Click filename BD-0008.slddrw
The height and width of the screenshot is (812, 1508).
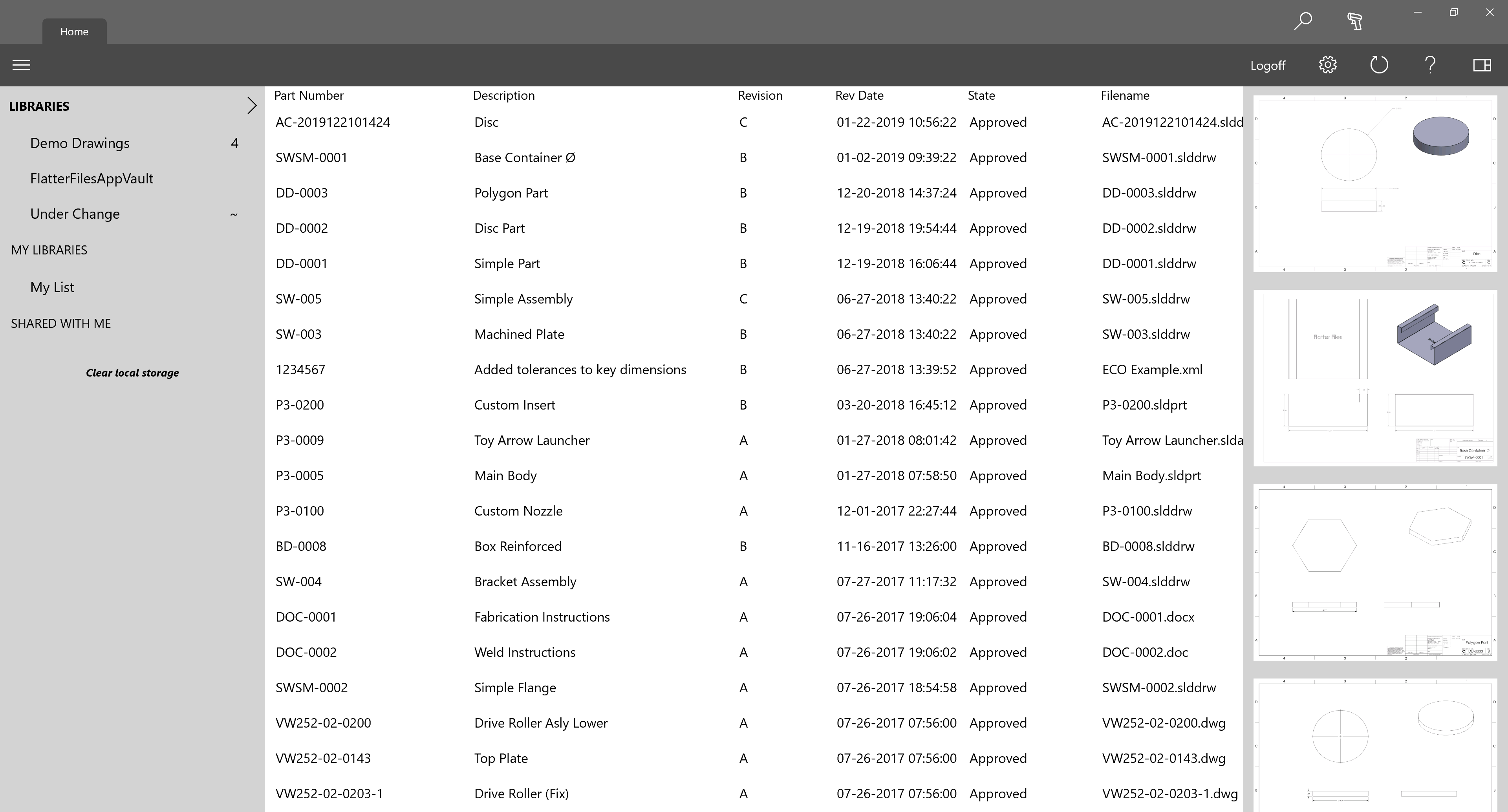click(1148, 546)
